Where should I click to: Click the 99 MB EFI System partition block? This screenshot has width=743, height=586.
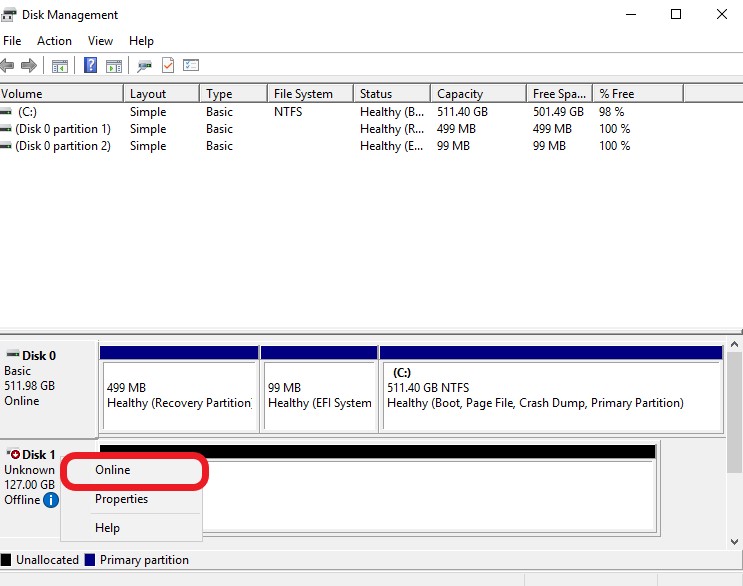click(319, 395)
